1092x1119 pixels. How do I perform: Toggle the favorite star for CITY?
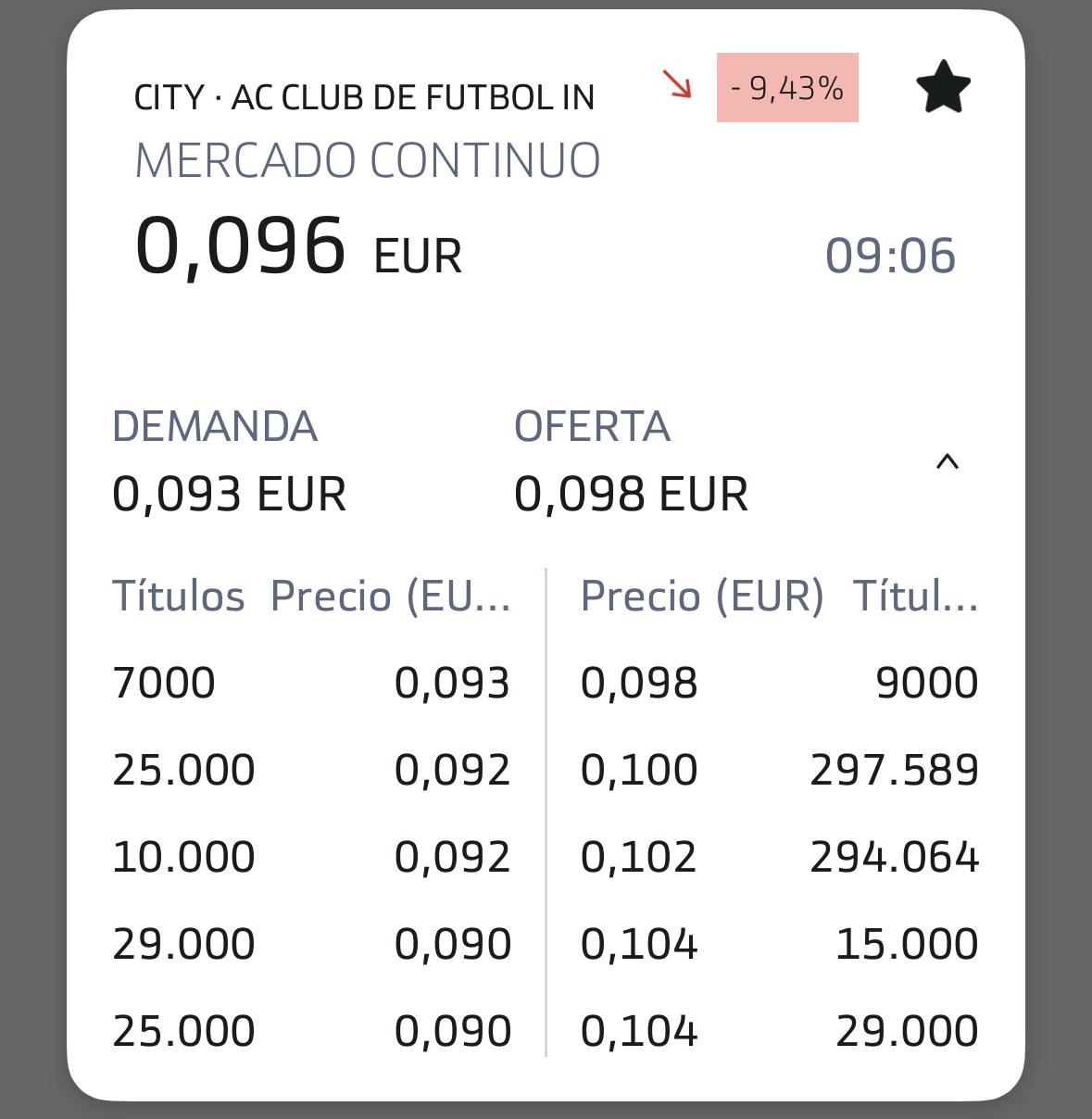pos(943,88)
